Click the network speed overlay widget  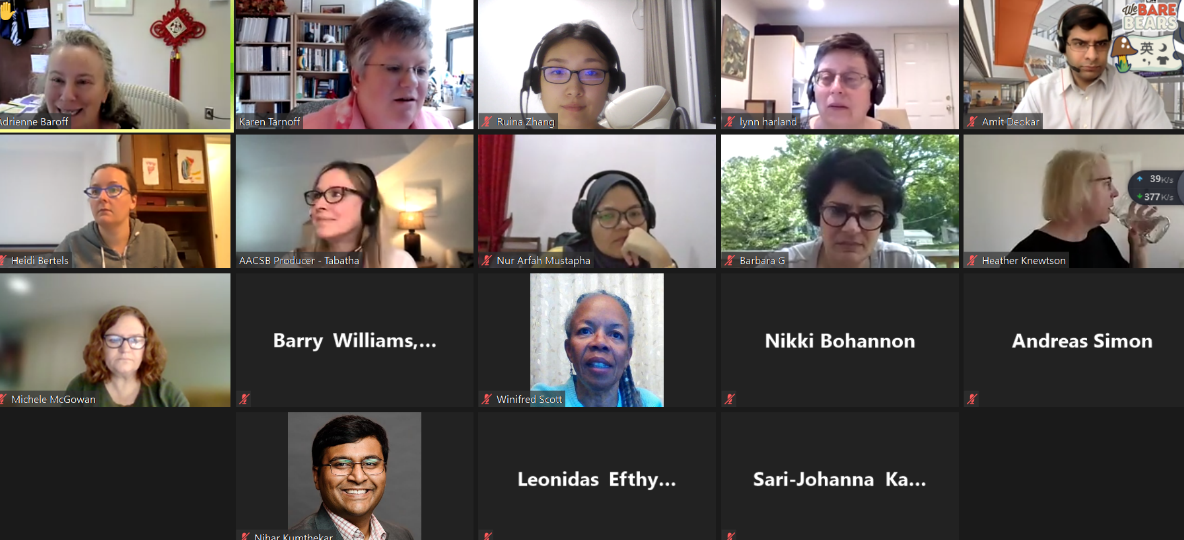tap(1156, 188)
